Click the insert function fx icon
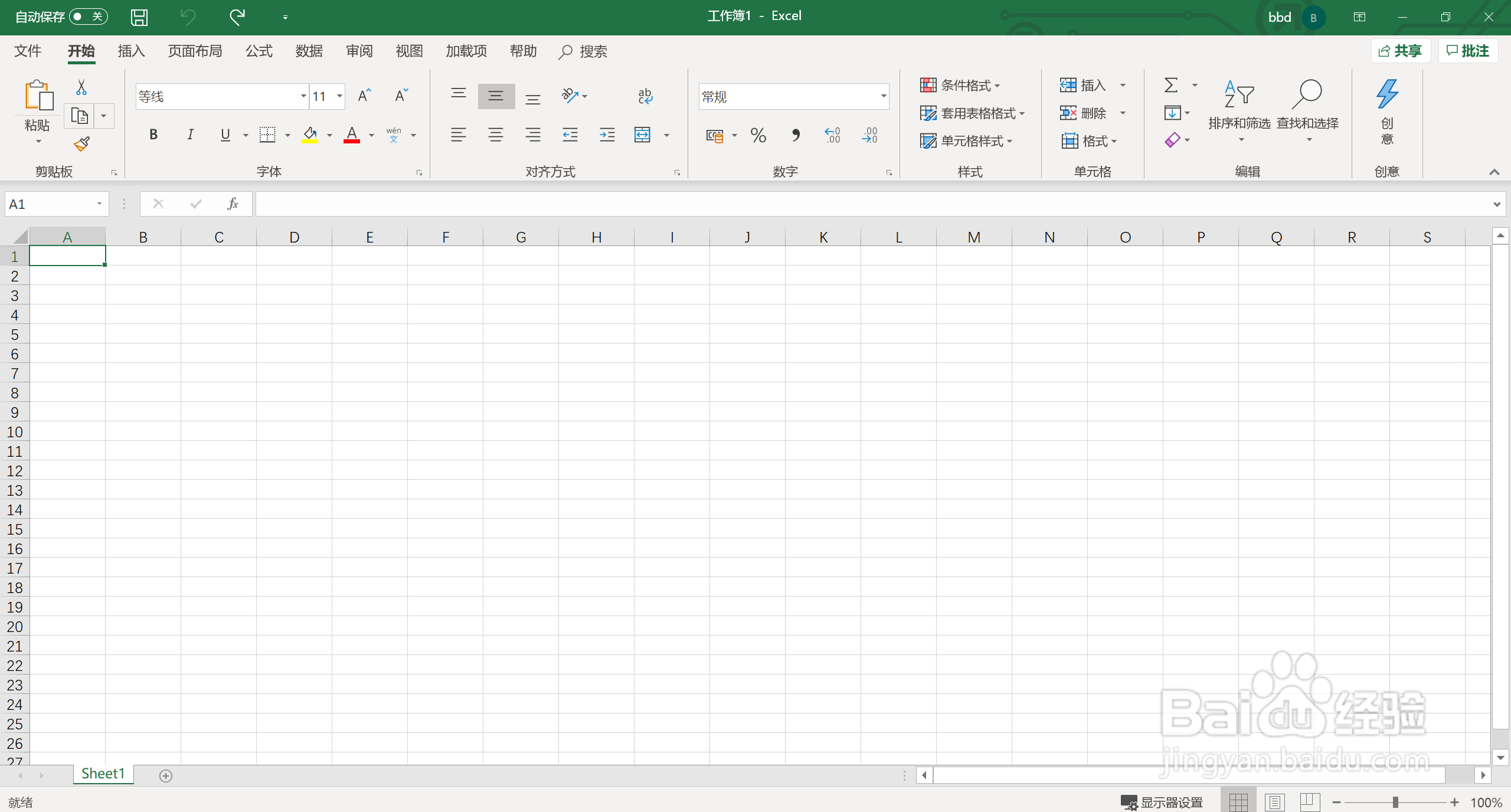Image resolution: width=1511 pixels, height=812 pixels. [x=233, y=204]
